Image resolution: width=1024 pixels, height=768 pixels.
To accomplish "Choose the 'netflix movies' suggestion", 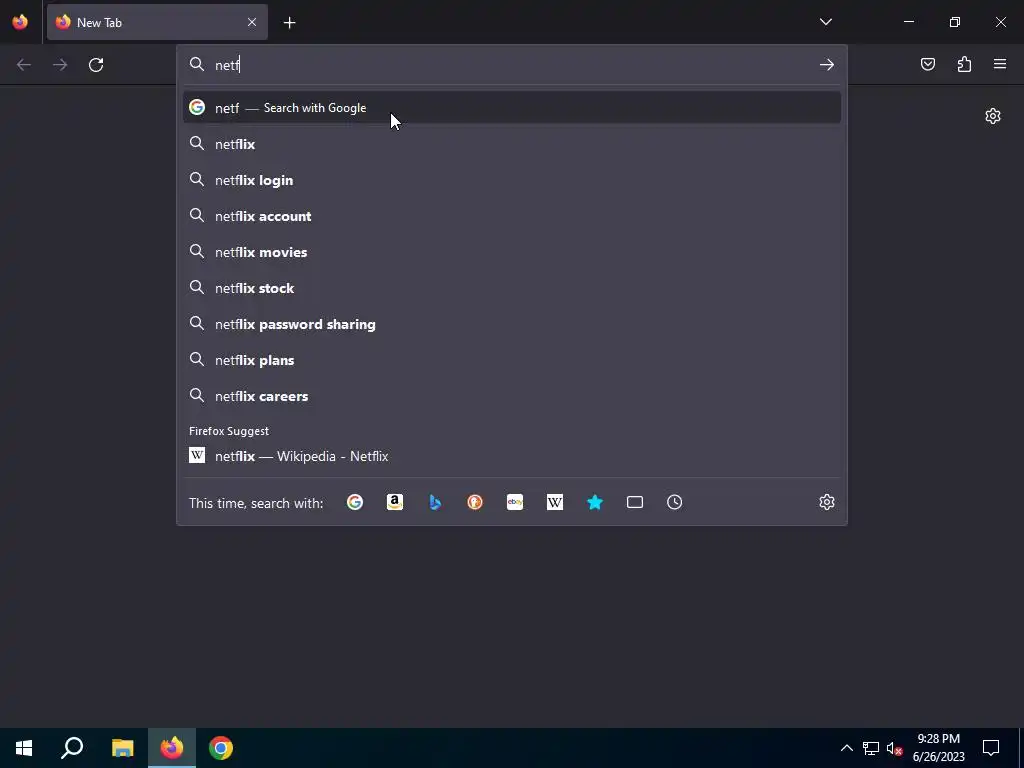I will tap(511, 251).
